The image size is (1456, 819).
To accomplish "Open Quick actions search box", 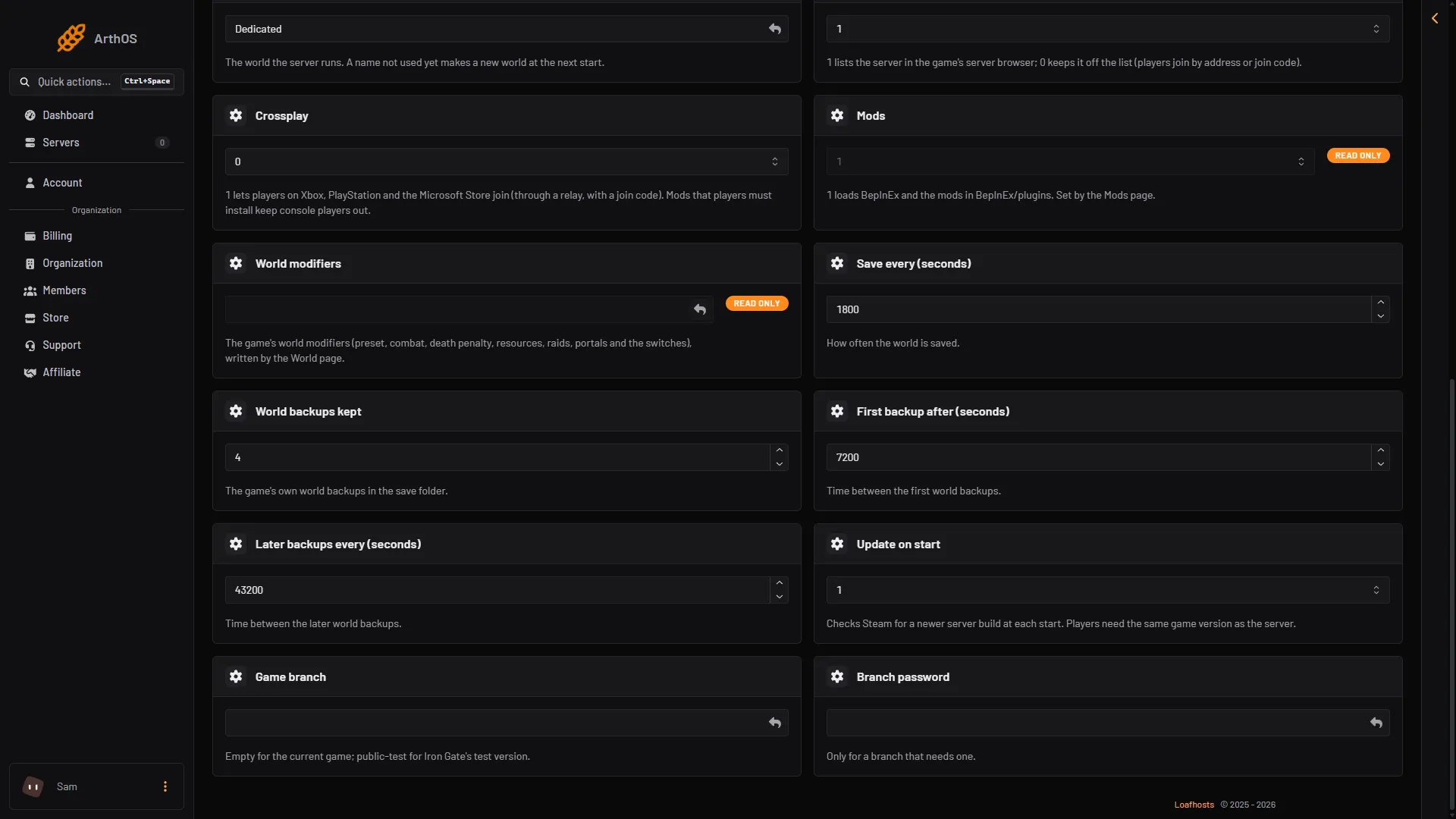I will tap(96, 82).
